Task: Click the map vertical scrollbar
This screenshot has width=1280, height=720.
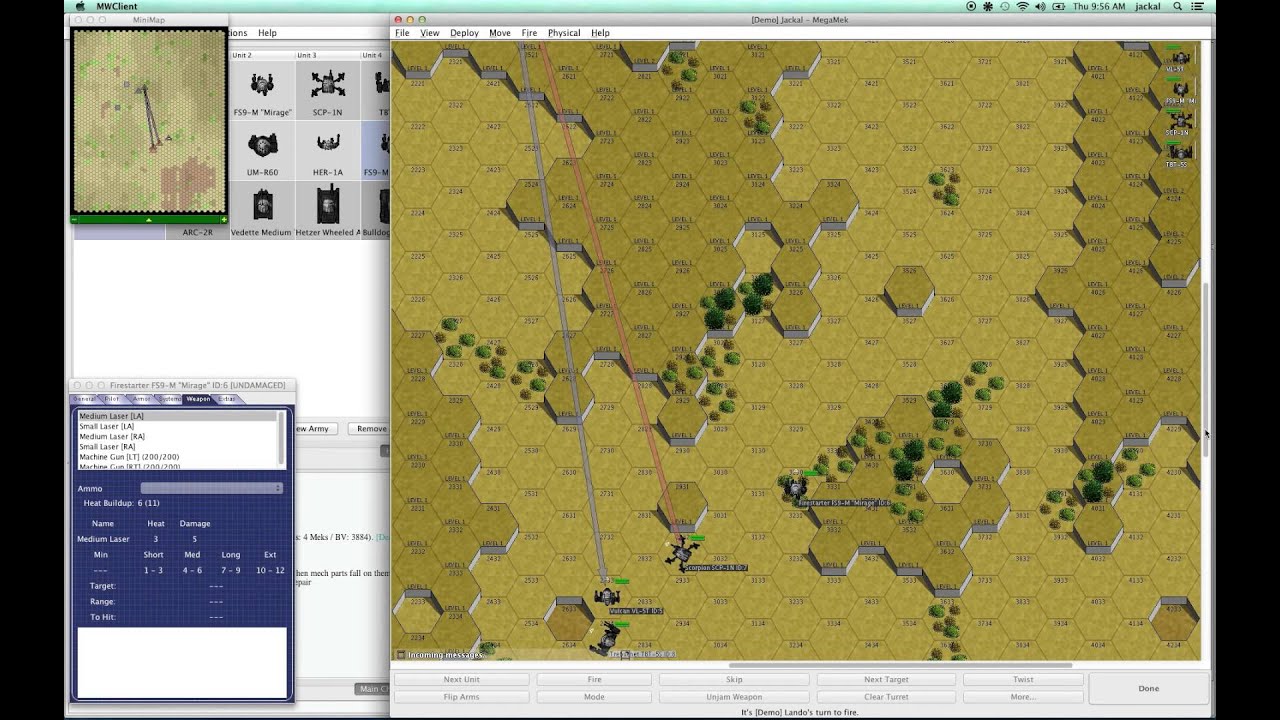Action: point(1208,370)
